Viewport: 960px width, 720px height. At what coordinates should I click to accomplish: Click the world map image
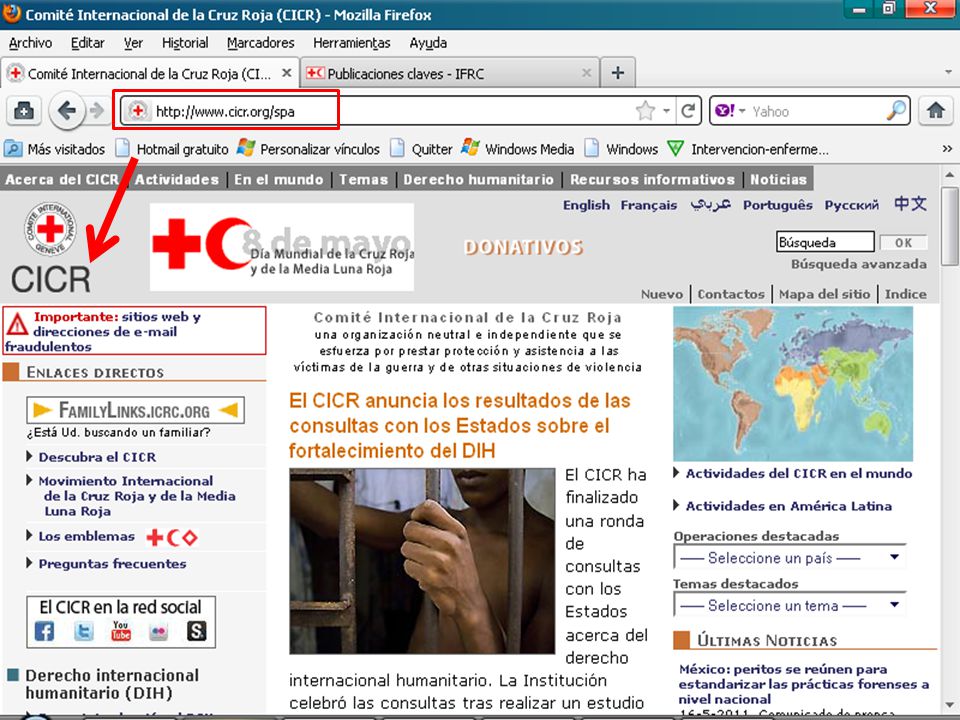pyautogui.click(x=793, y=384)
